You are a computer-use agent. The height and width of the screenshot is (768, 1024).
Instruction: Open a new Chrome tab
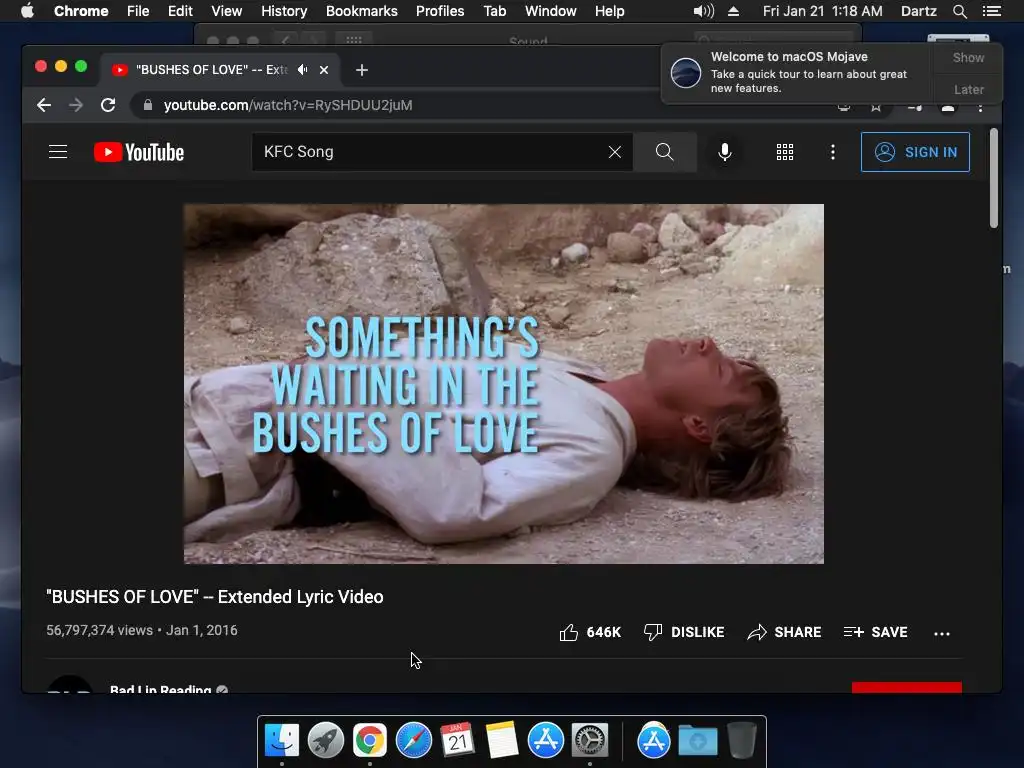click(x=362, y=70)
